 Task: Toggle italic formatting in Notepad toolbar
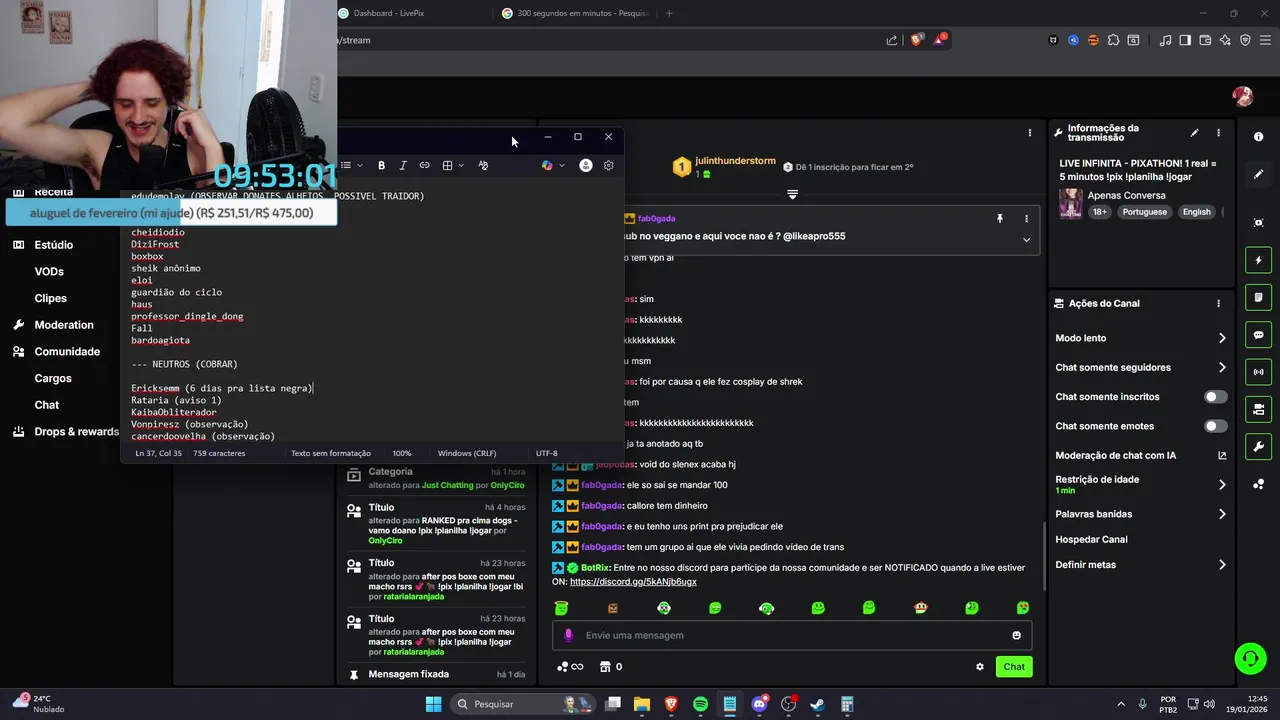(x=403, y=165)
